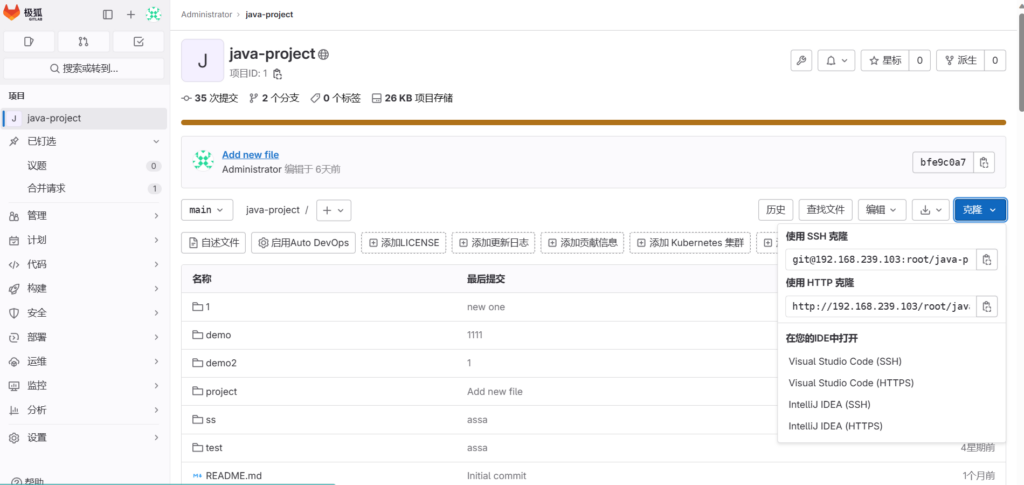Star the java-project repository
Screen dimensions: 1024x485
pyautogui.click(x=884, y=61)
